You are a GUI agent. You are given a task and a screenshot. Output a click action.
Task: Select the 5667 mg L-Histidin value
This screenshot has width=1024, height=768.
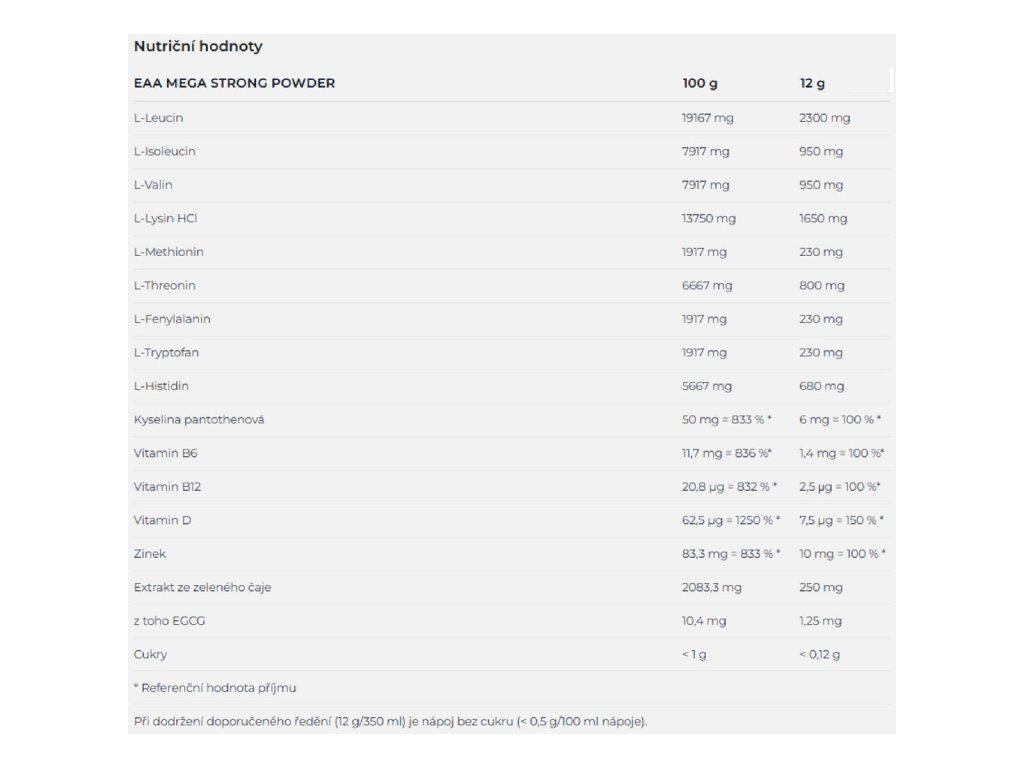pyautogui.click(x=706, y=386)
